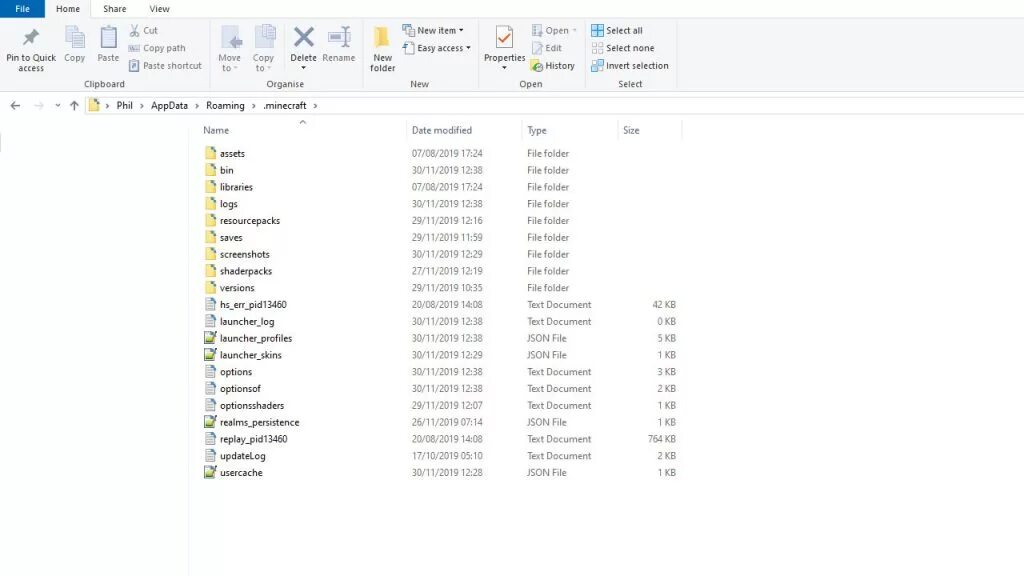Select launcher_profiles JSON file icon
This screenshot has height=576, width=1024.
(x=210, y=338)
